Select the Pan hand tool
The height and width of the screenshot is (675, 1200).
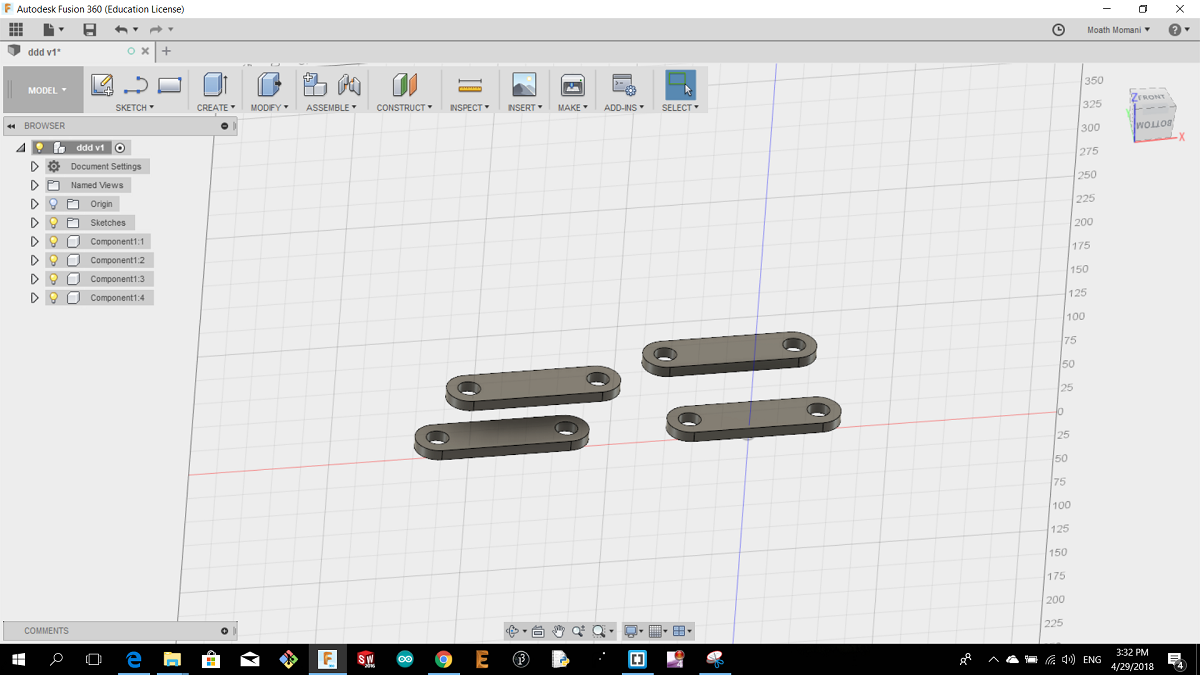559,631
